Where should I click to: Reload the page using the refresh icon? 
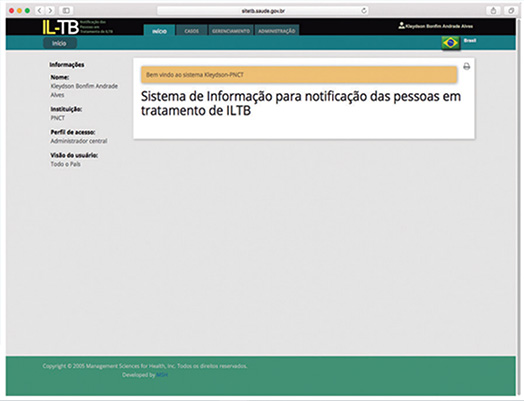pos(364,11)
